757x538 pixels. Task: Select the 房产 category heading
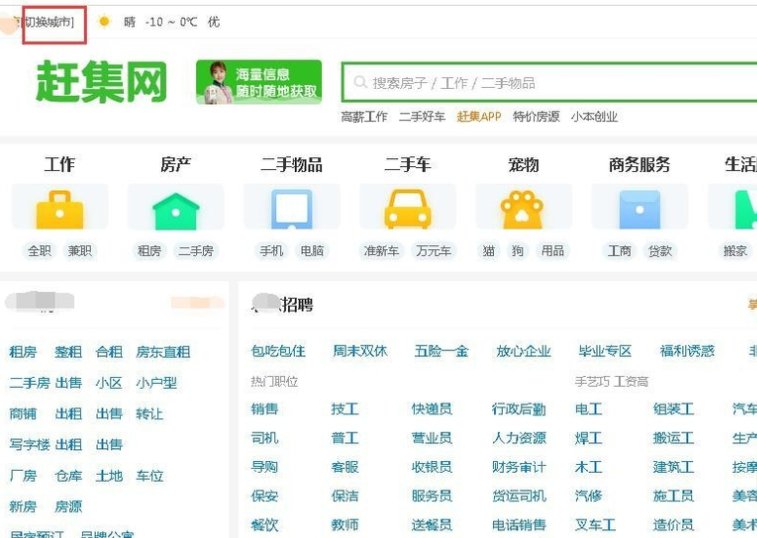coord(176,164)
